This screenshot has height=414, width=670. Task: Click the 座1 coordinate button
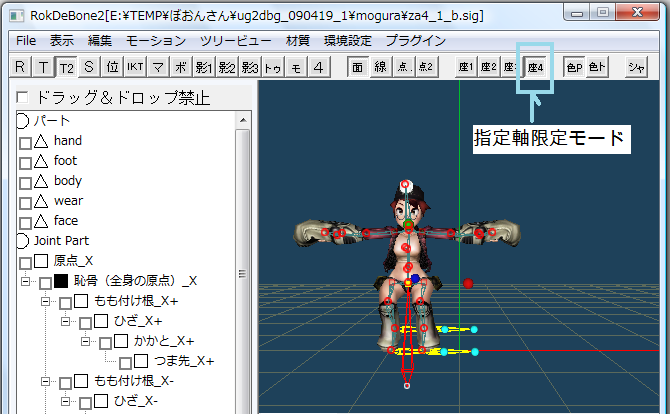click(466, 67)
